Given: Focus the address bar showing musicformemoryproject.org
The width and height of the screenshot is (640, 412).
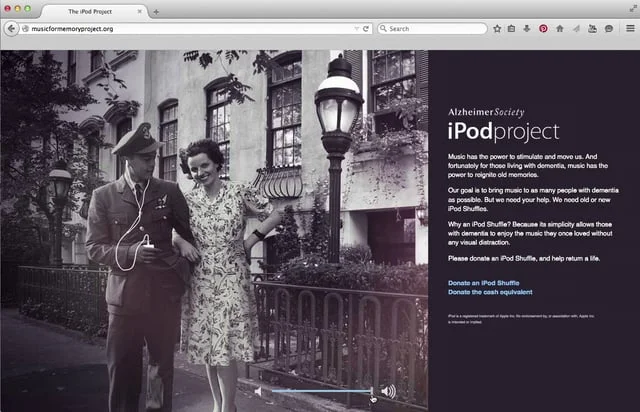Looking at the screenshot, I should pos(196,29).
